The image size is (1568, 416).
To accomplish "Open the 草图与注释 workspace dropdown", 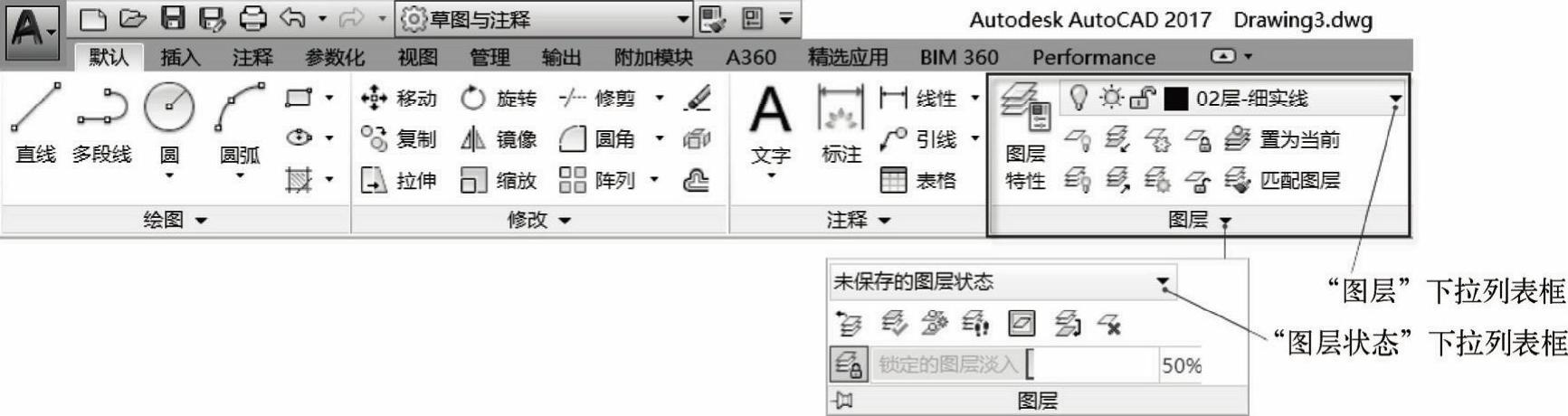I will point(545,19).
